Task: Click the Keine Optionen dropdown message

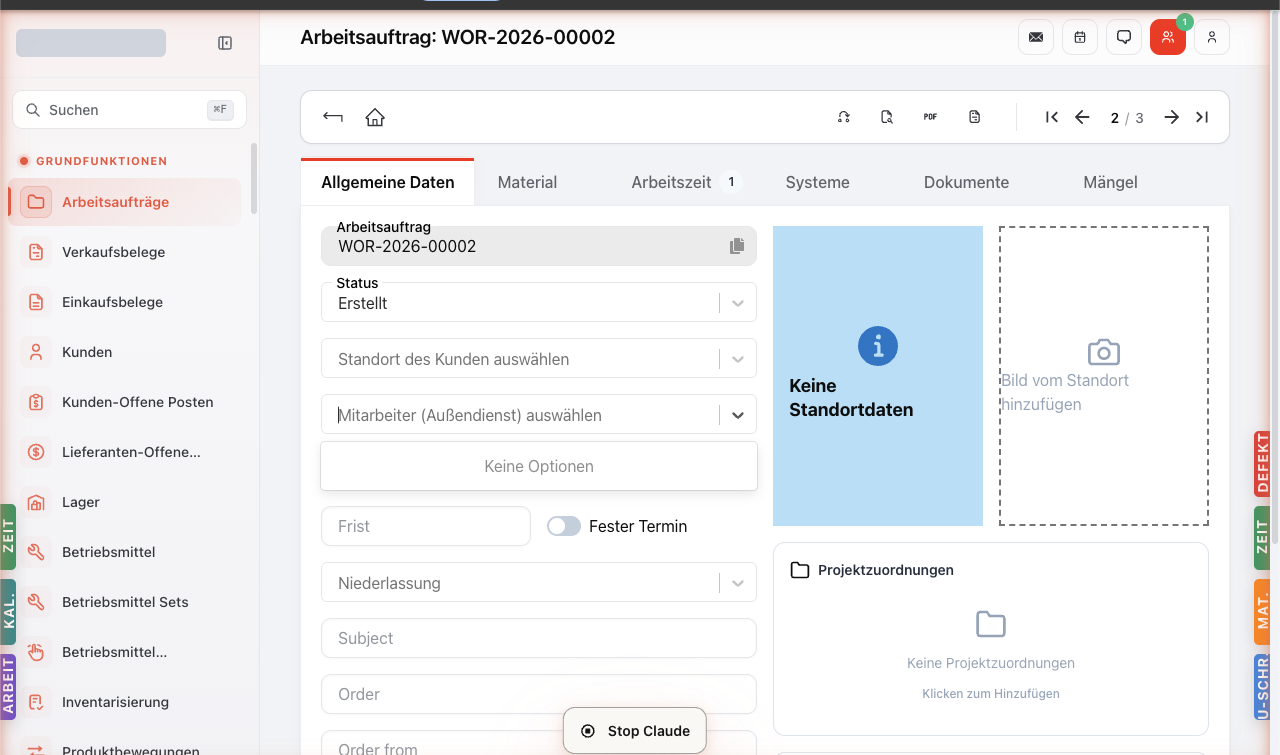Action: pyautogui.click(x=539, y=466)
